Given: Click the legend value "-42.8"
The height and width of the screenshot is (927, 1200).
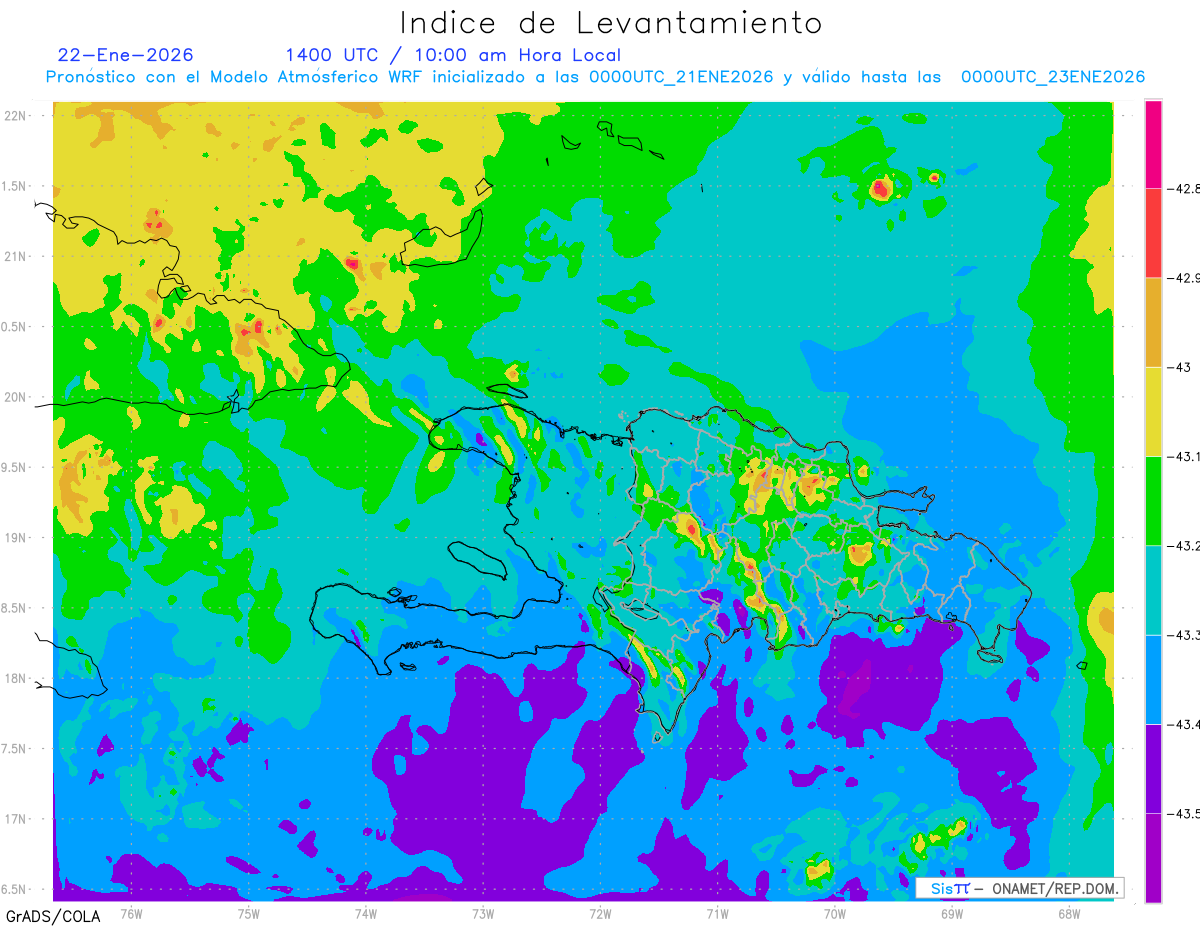Looking at the screenshot, I should 1185,188.
